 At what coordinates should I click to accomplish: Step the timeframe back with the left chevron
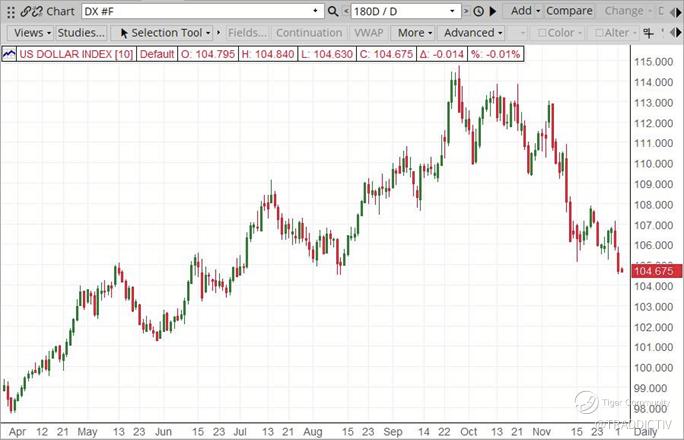[346, 11]
